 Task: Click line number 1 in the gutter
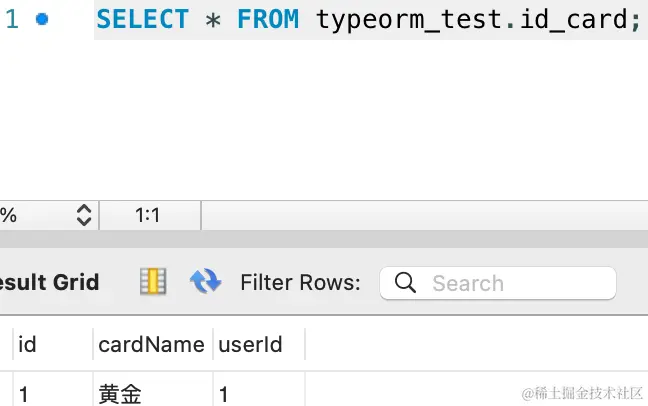click(x=12, y=19)
